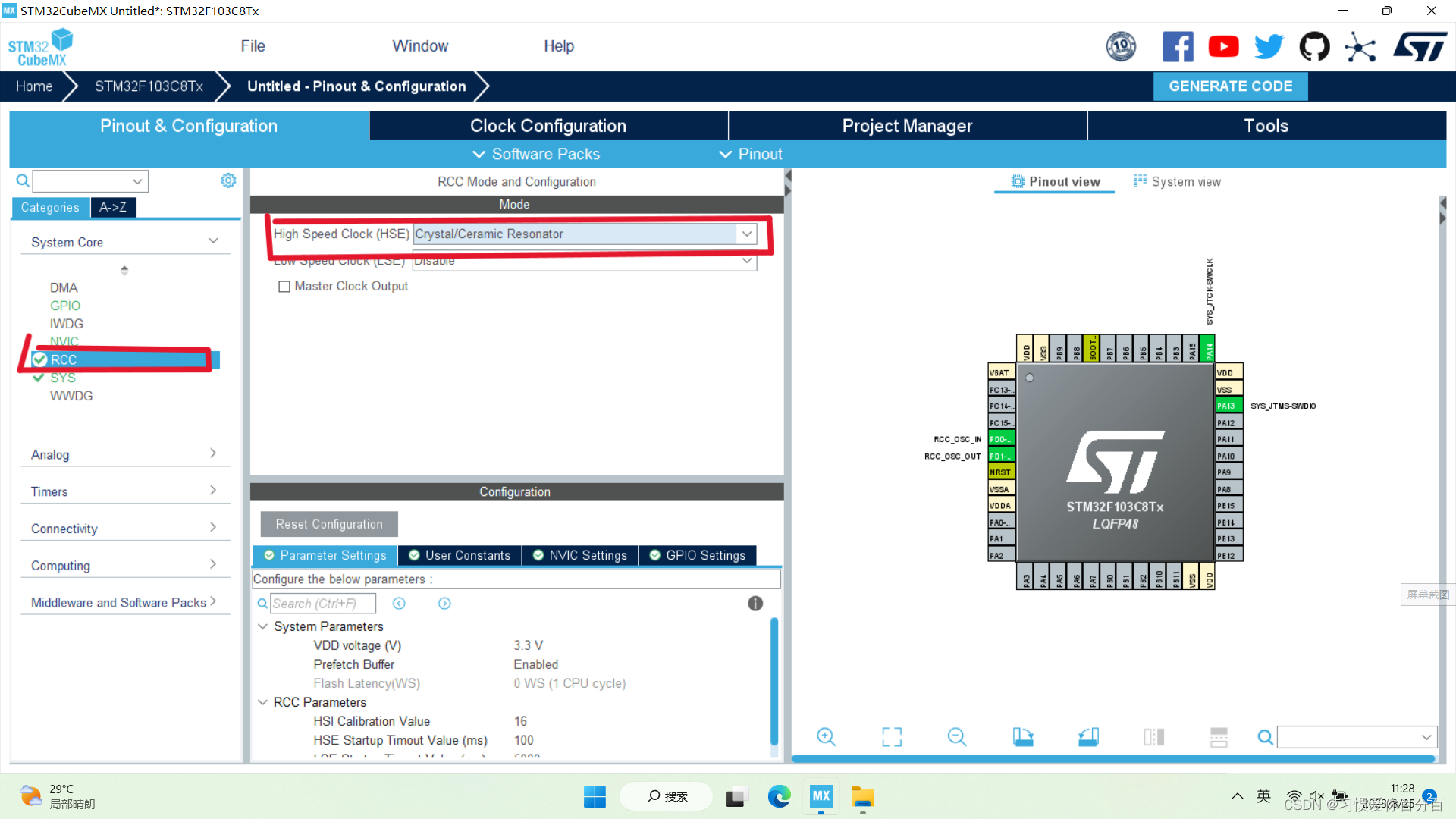Image resolution: width=1456 pixels, height=819 pixels.
Task: Click the Facebook icon in the header
Action: pyautogui.click(x=1178, y=47)
